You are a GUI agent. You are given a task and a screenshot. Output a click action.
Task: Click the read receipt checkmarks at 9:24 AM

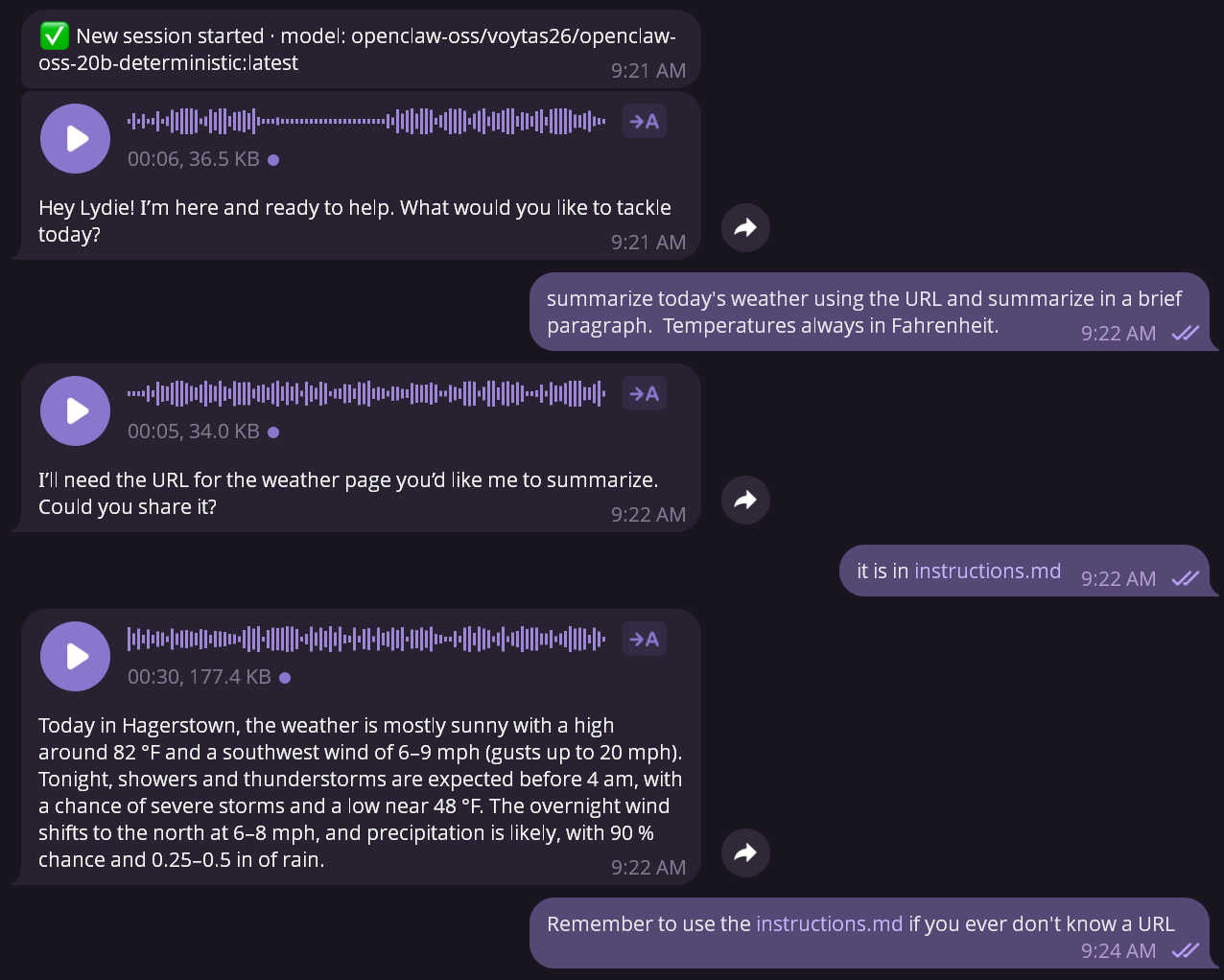point(1186,951)
